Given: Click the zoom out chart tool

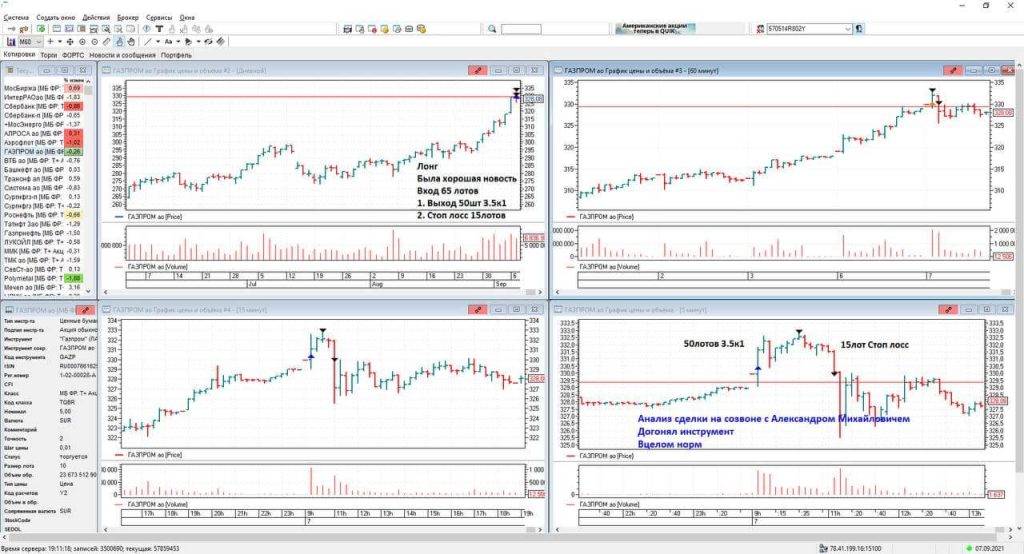Looking at the screenshot, I should pyautogui.click(x=95, y=42).
